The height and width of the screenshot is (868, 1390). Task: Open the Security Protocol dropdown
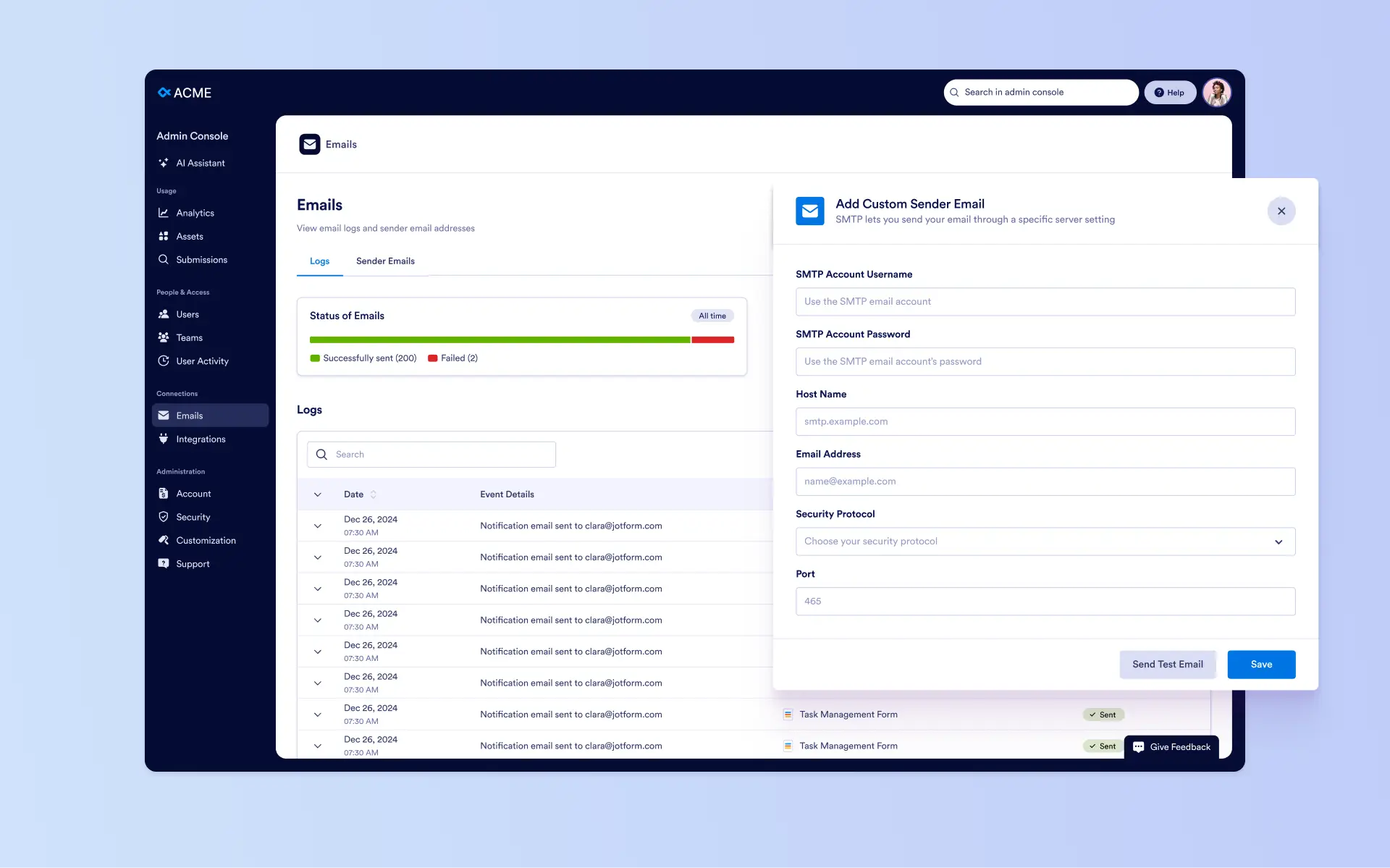pos(1045,542)
